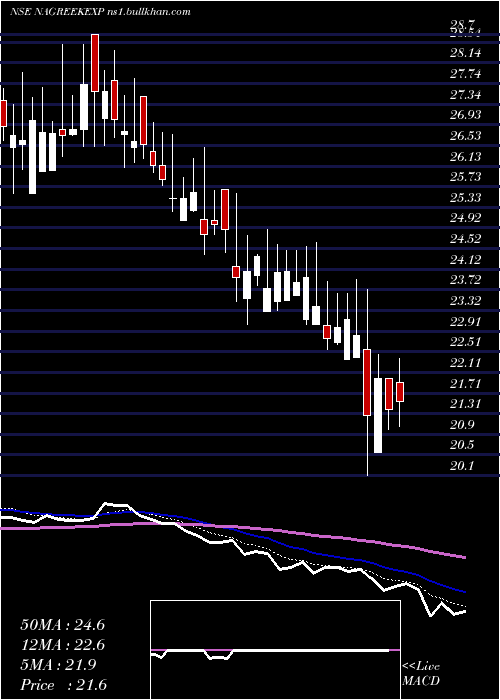The image size is (500, 700).
Task: Click the NSE NAGREEKEXP chart title
Action: click(x=100, y=11)
